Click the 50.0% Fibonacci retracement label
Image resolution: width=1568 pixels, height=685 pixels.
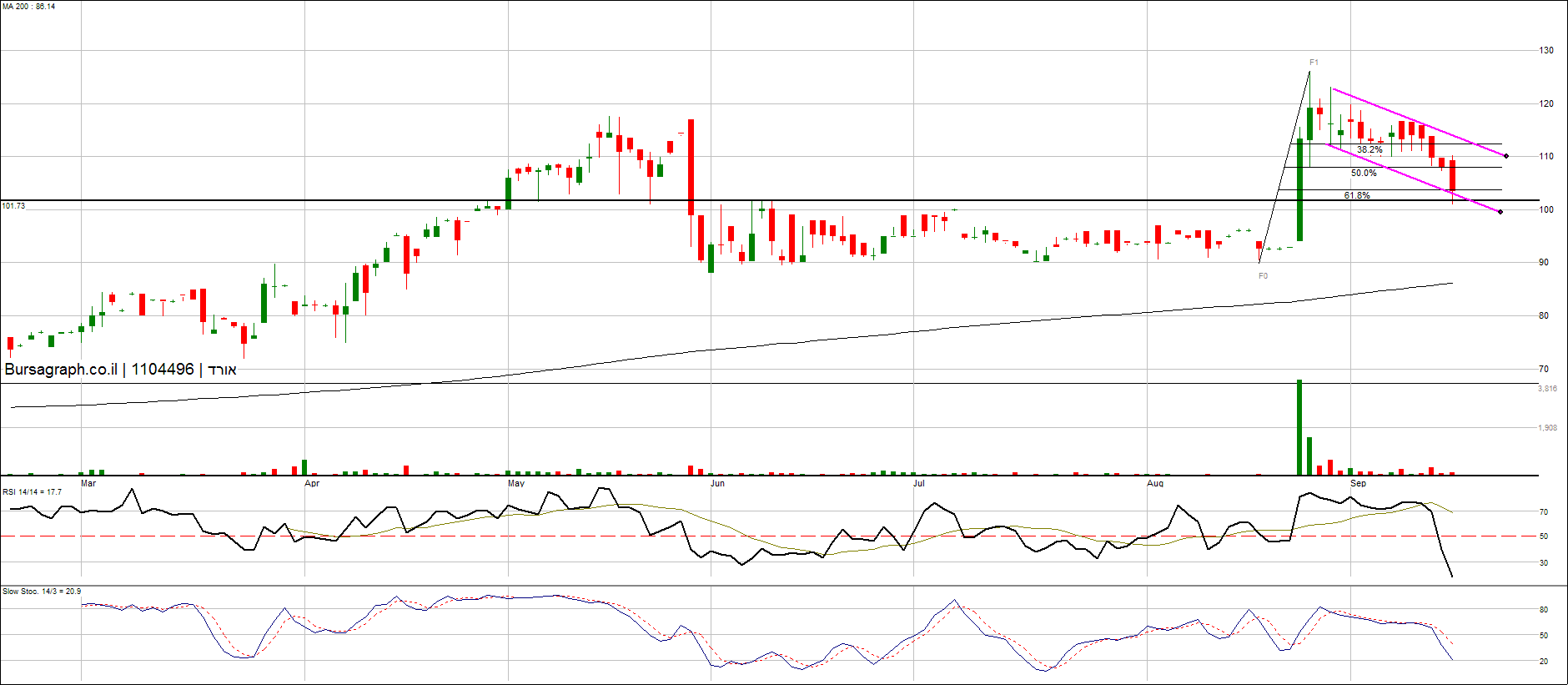(1364, 174)
